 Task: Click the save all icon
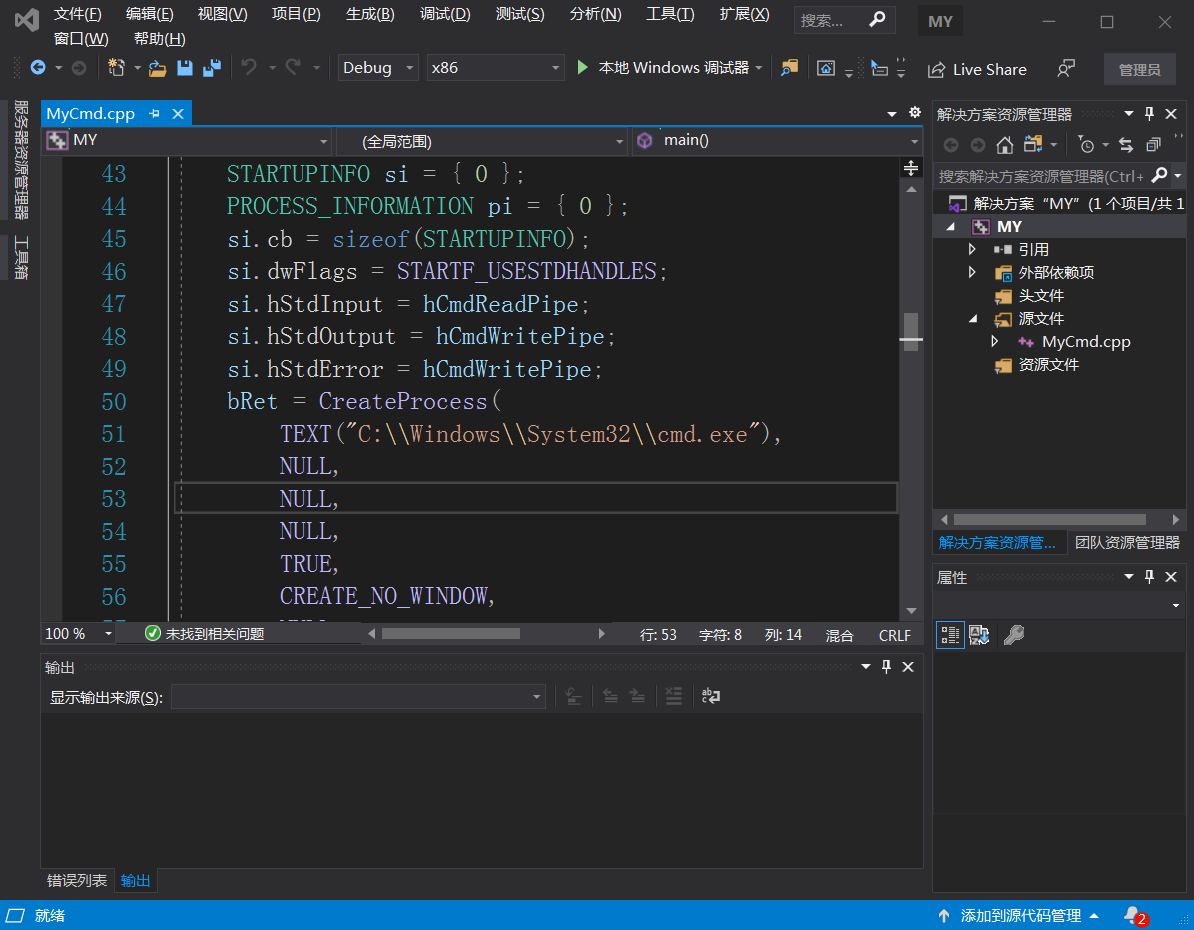(212, 68)
